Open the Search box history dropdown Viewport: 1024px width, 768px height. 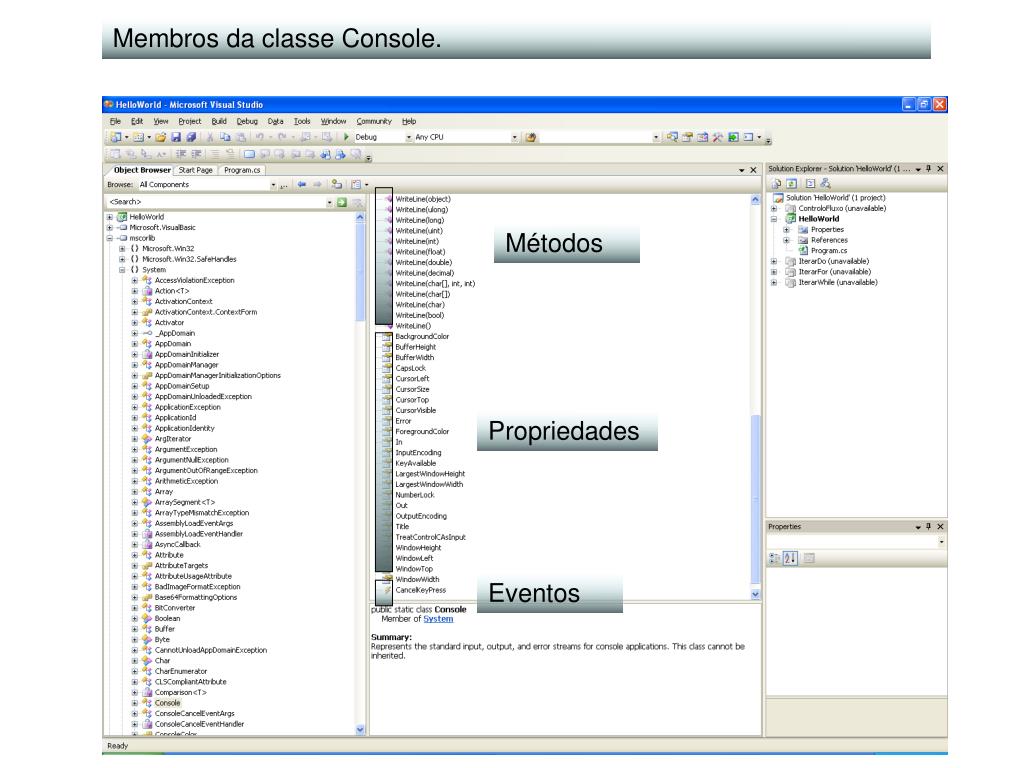[329, 202]
